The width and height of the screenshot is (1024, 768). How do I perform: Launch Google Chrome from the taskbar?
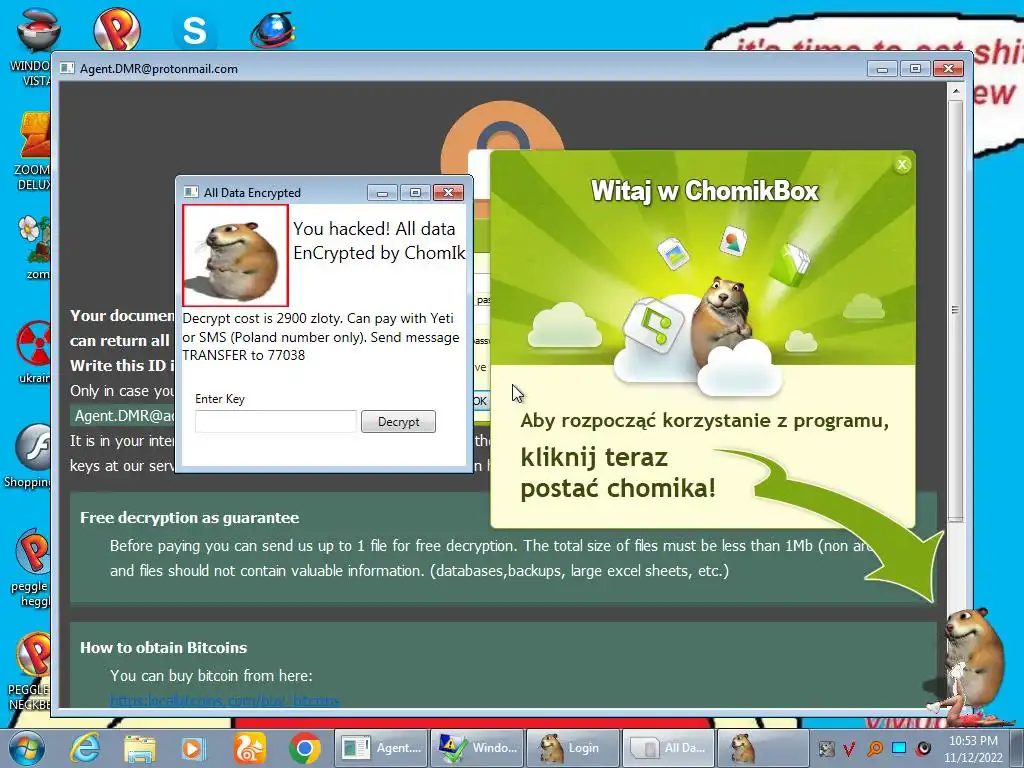(x=304, y=748)
